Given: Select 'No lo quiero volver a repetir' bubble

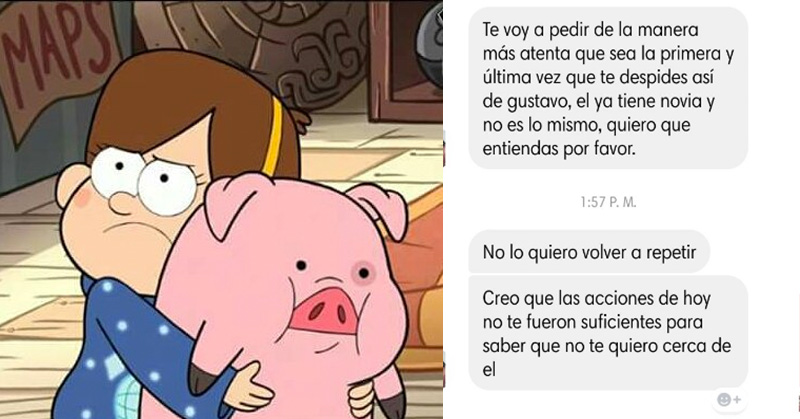Looking at the screenshot, I should pos(589,252).
